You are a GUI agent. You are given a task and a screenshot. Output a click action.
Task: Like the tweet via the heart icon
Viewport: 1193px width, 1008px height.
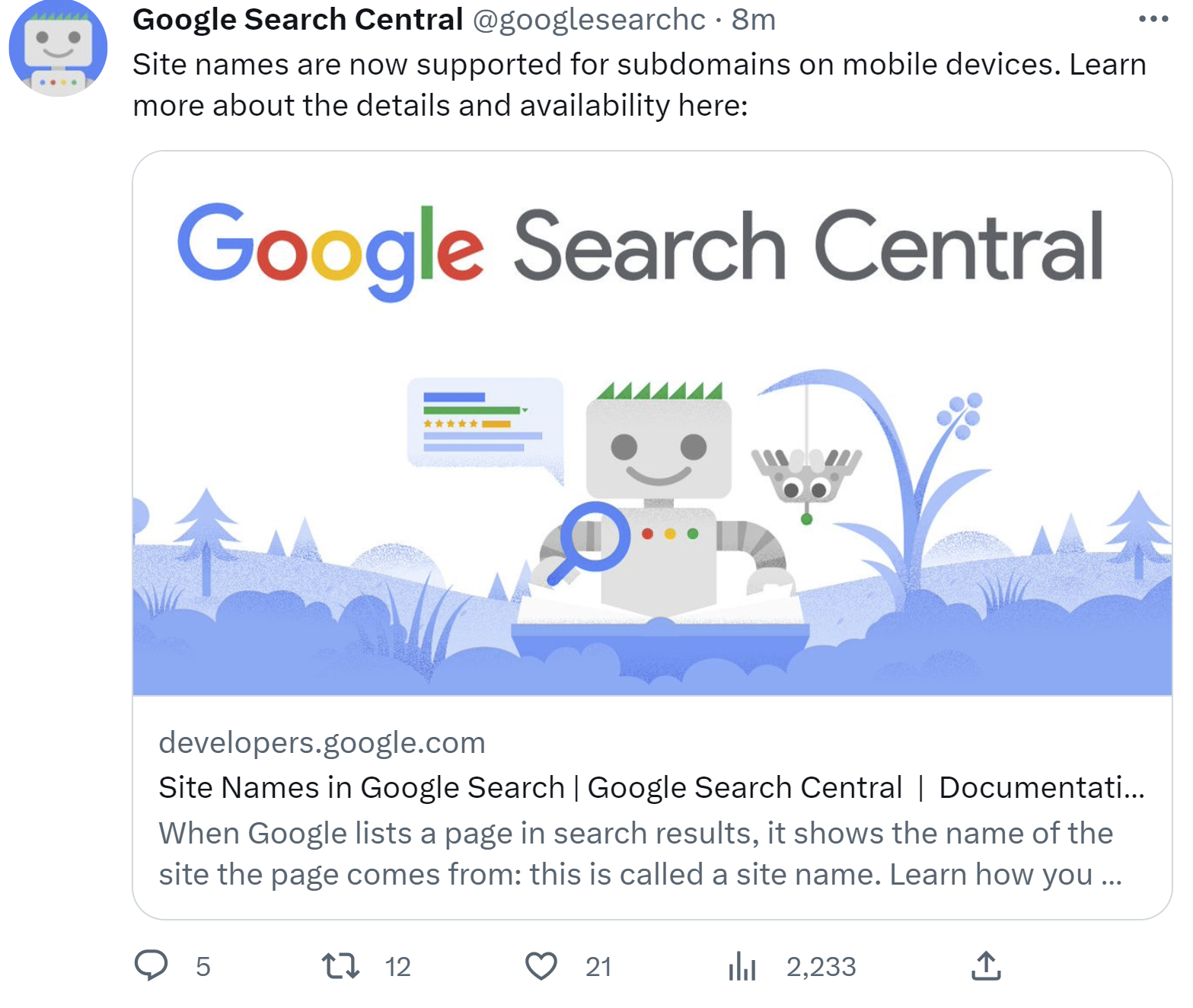click(x=542, y=967)
